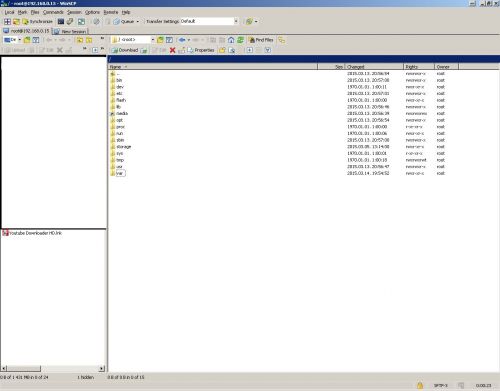Click the local parent directory folder icon

[x=80, y=40]
